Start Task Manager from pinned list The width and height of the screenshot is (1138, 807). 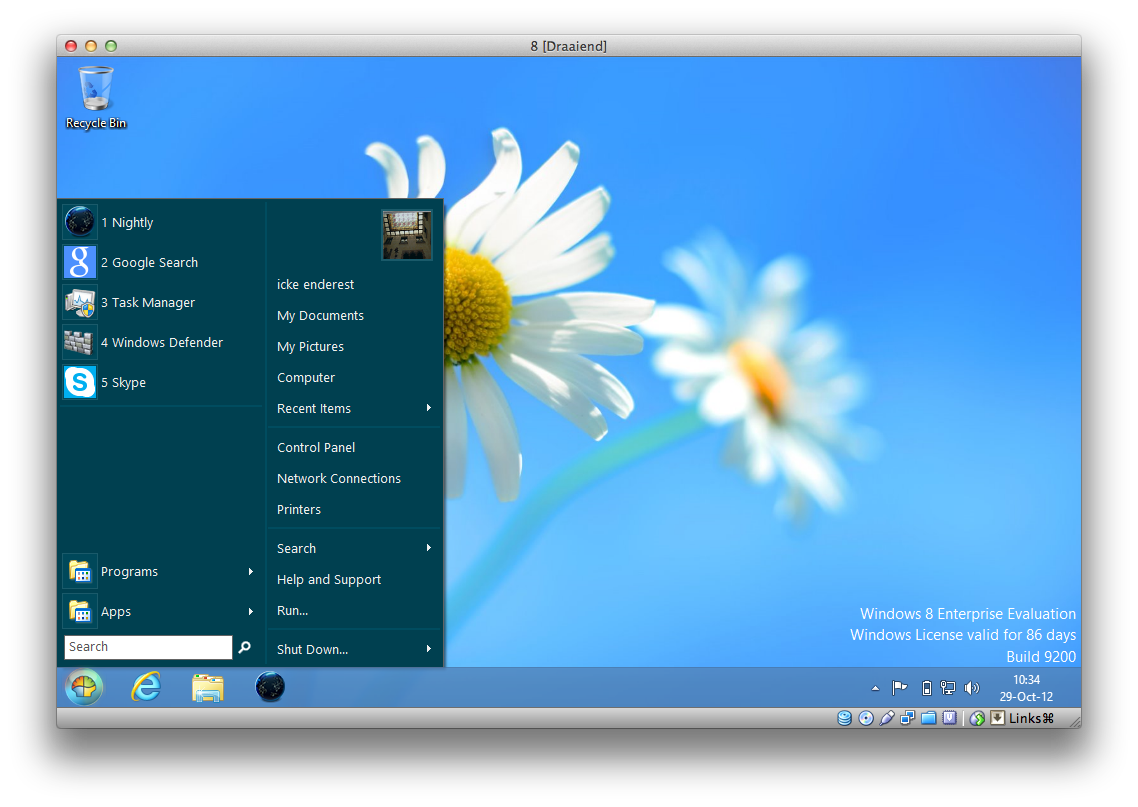point(147,303)
